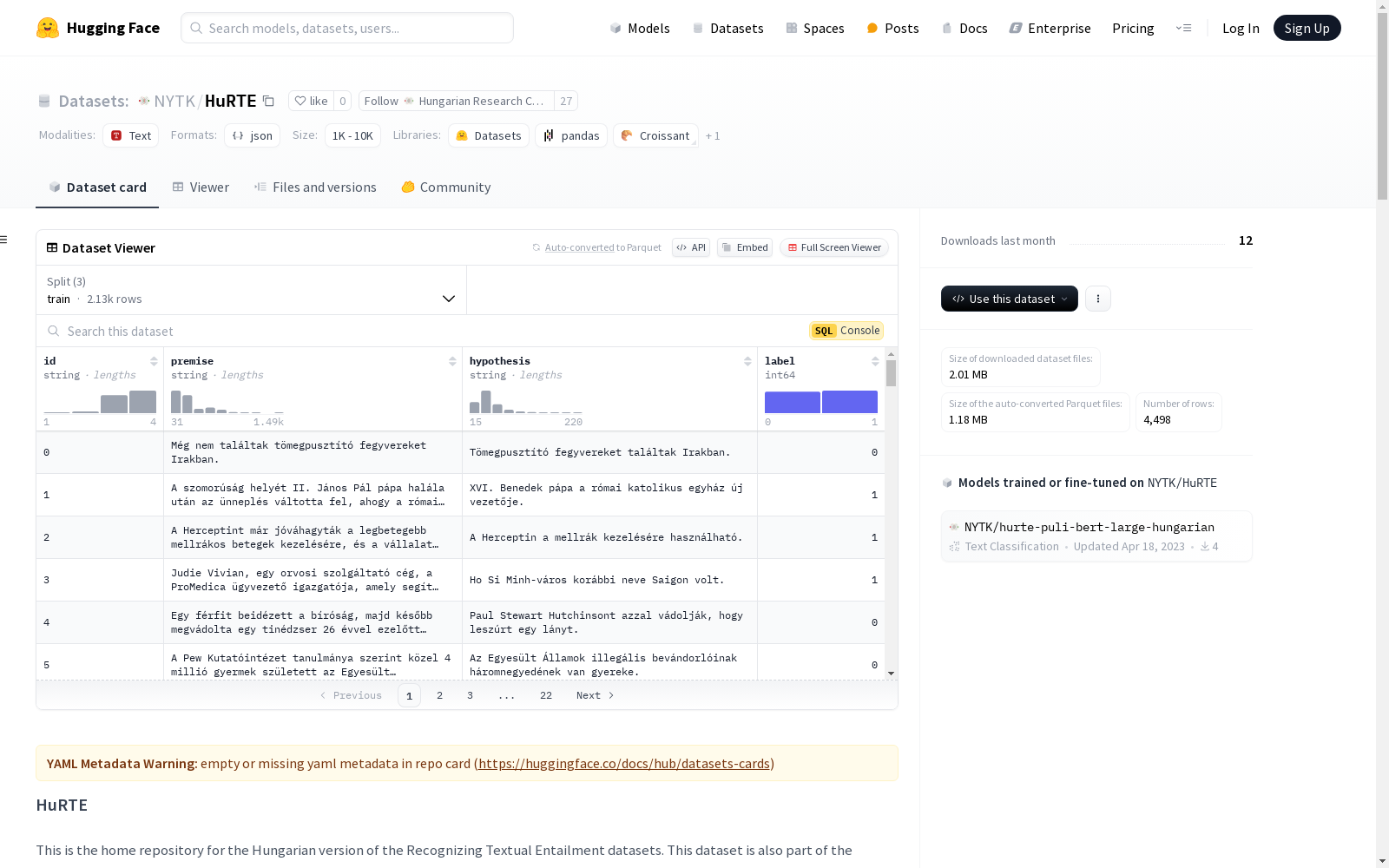Open the navigation overflow menu icon

(1183, 28)
